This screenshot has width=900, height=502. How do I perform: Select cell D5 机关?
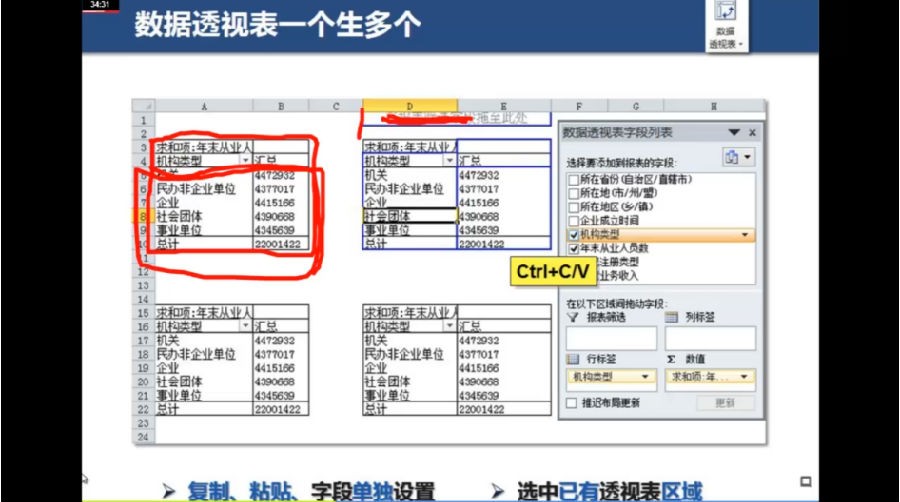(x=410, y=175)
